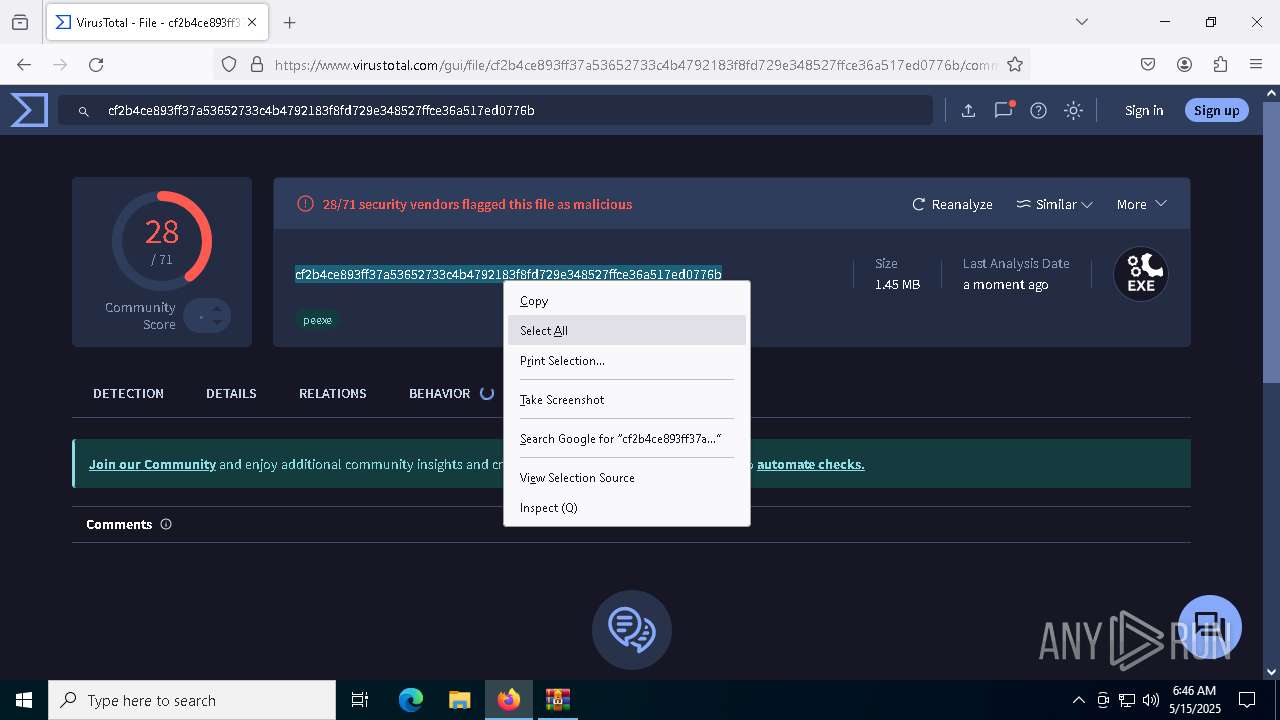The image size is (1280, 720).
Task: Click the Firefox back arrow
Action: click(24, 64)
